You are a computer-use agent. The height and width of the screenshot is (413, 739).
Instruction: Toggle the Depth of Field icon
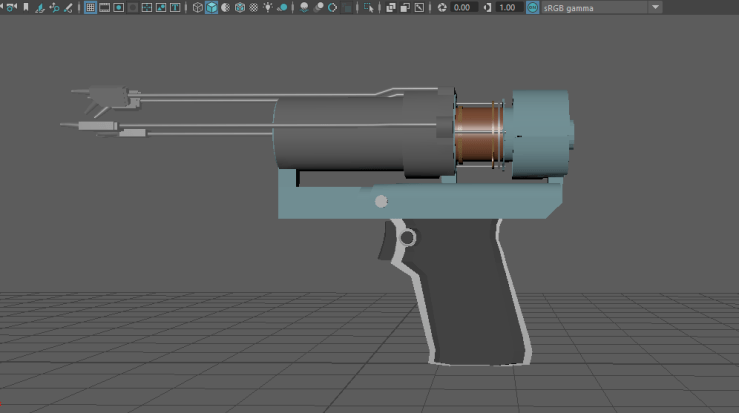pos(346,8)
